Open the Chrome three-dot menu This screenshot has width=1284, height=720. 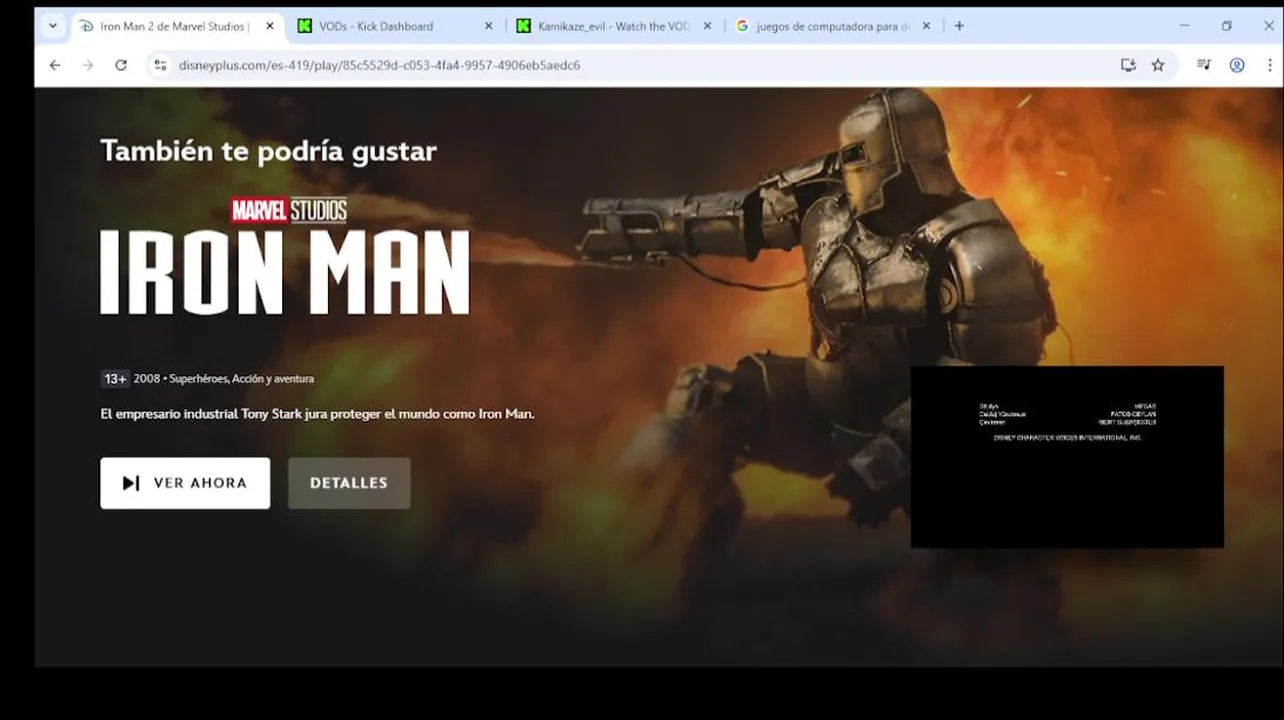click(x=1269, y=65)
